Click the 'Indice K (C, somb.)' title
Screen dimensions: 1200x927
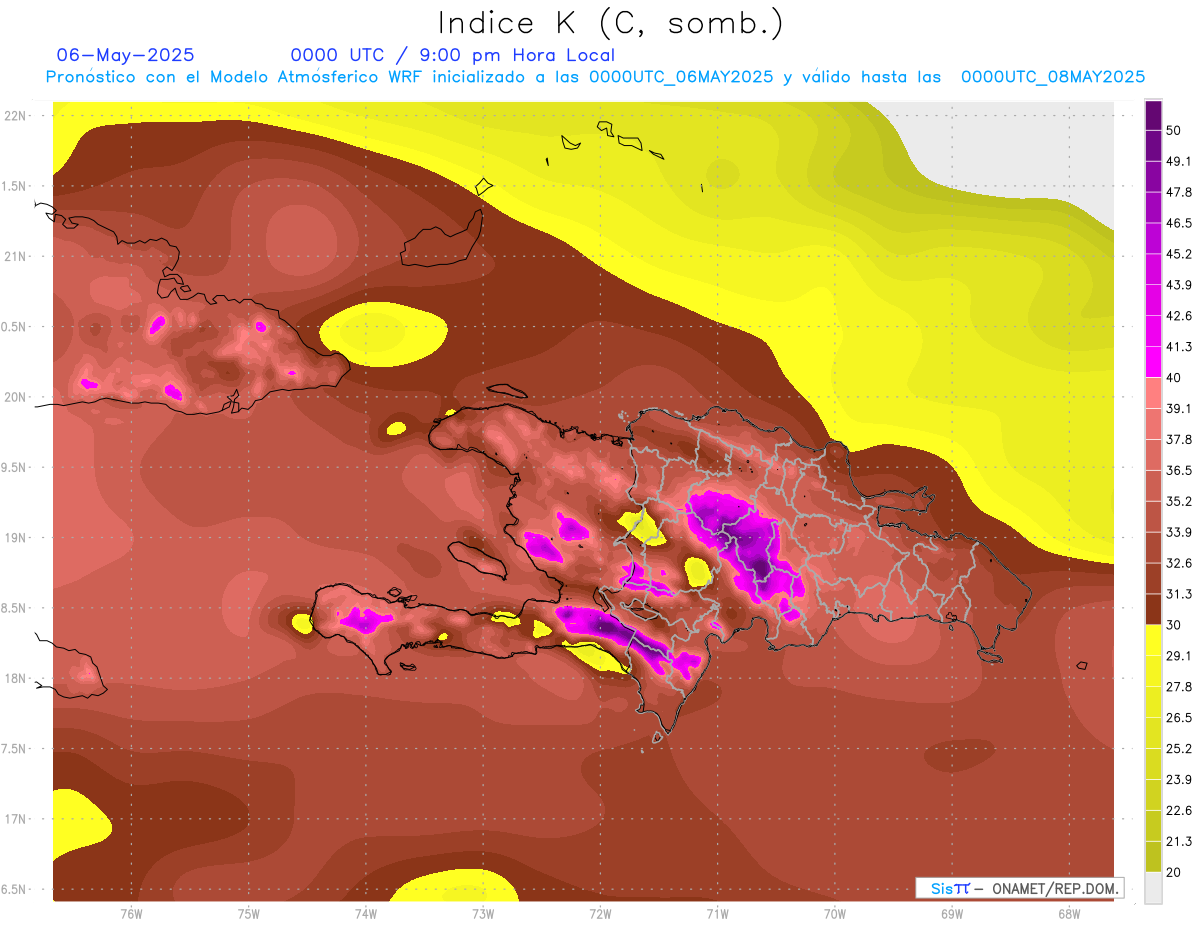(611, 23)
